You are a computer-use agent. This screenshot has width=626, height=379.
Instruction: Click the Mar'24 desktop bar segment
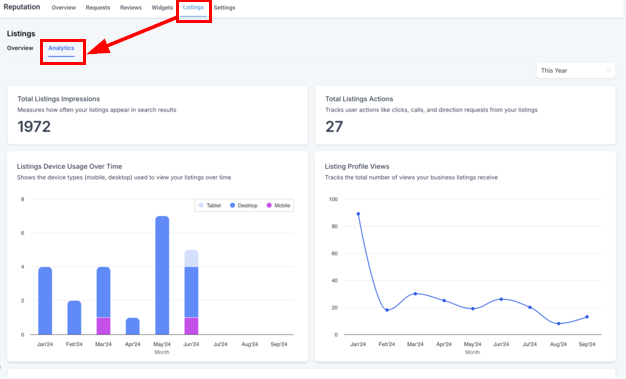[x=103, y=292]
